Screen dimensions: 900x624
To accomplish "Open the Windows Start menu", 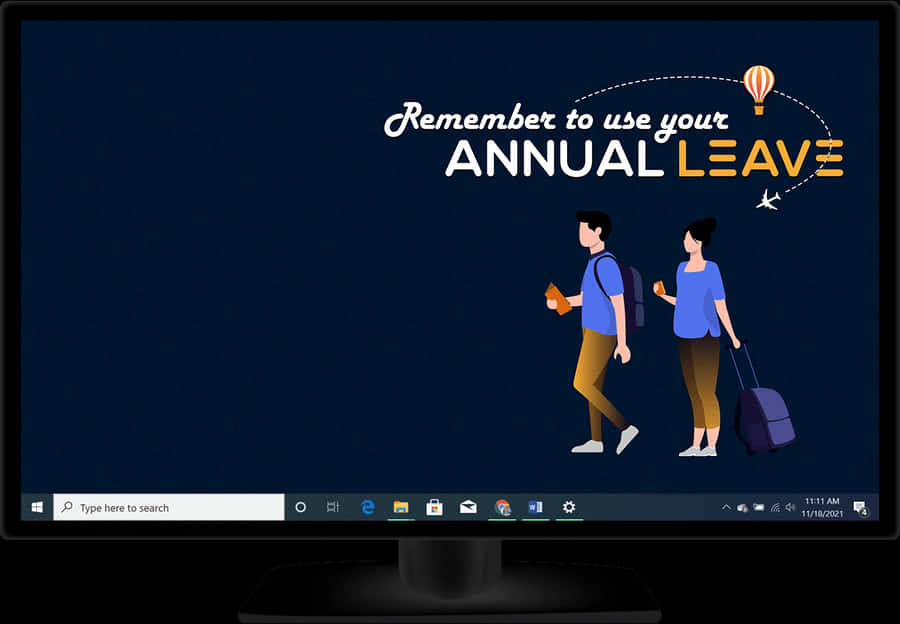I will [37, 507].
